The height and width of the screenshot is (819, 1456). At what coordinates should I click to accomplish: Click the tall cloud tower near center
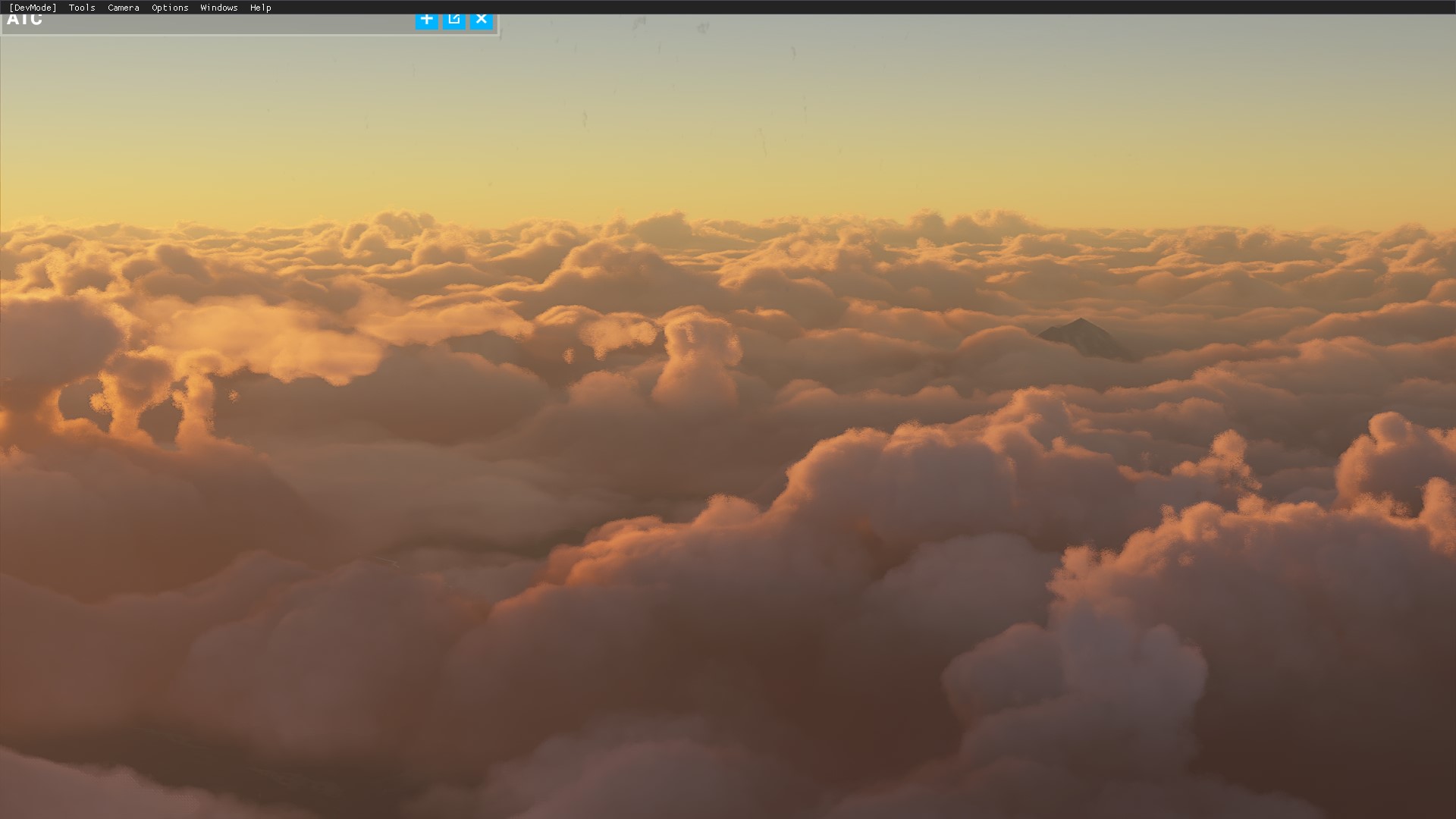[x=696, y=356]
